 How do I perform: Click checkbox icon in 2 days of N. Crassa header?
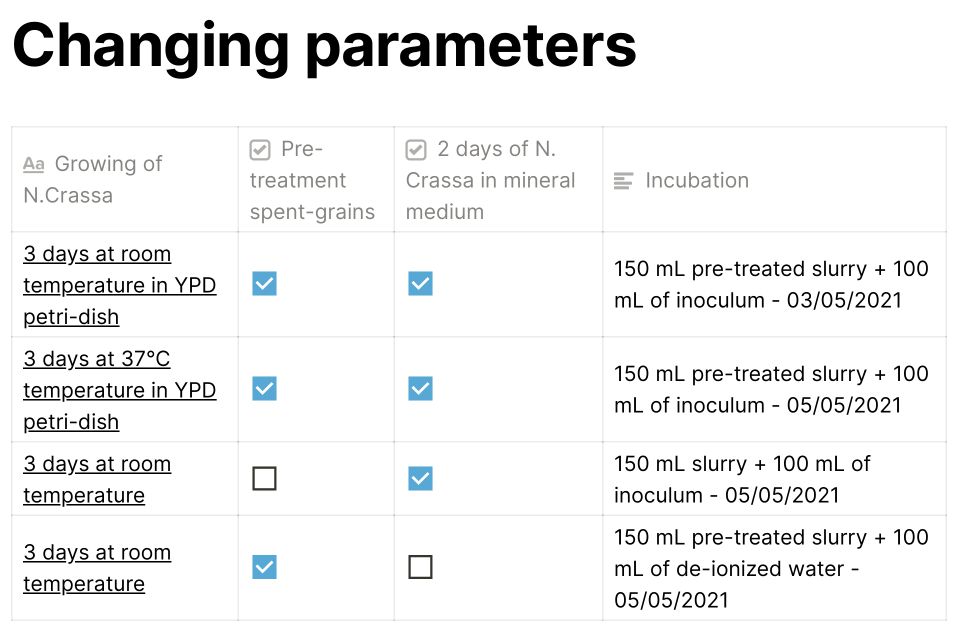click(416, 150)
